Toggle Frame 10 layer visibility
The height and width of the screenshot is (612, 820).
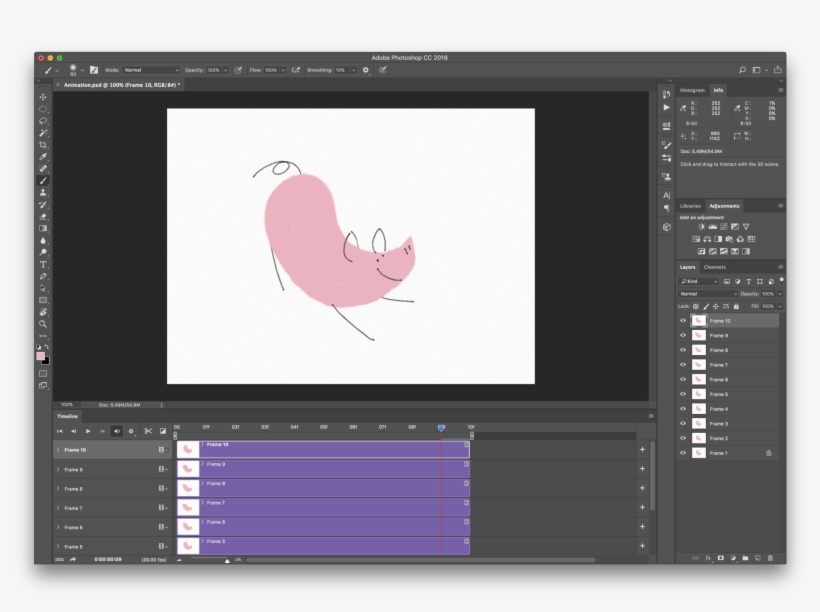point(683,321)
